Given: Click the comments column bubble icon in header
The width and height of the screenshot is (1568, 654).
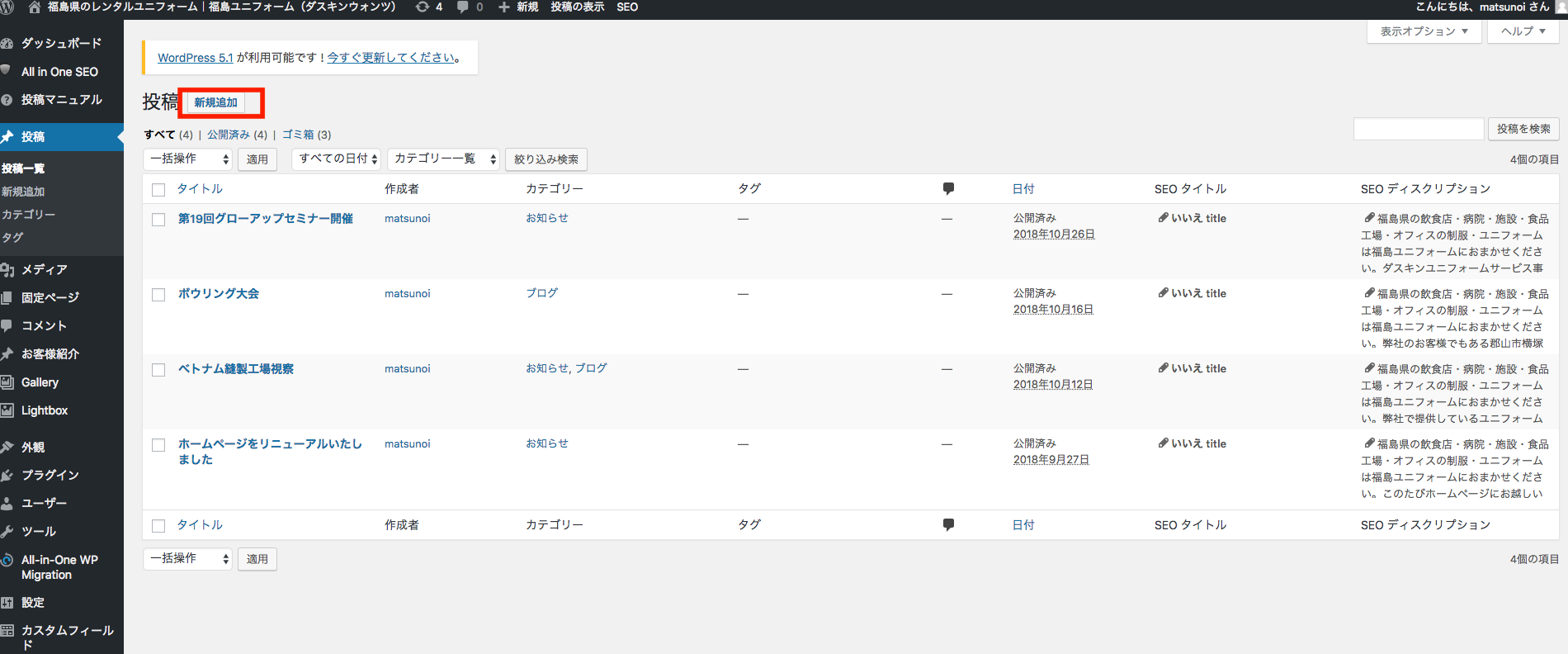Looking at the screenshot, I should (x=948, y=188).
